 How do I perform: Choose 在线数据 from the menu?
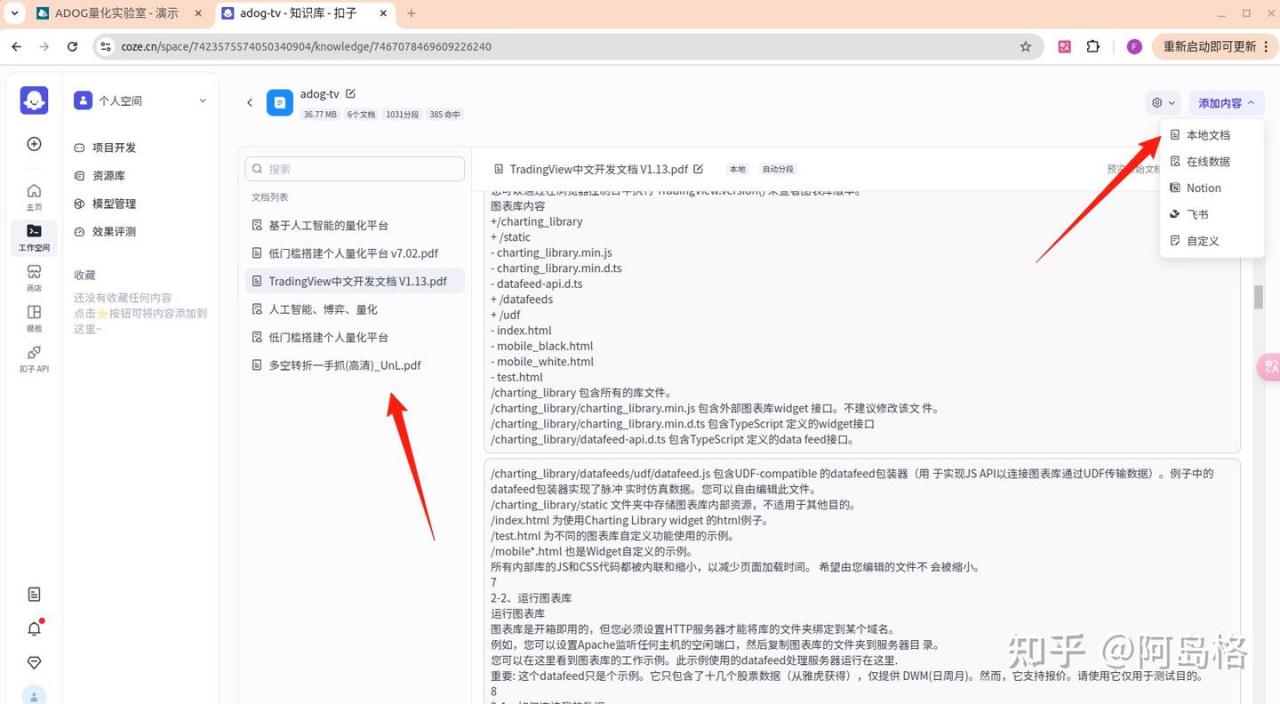tap(1212, 161)
